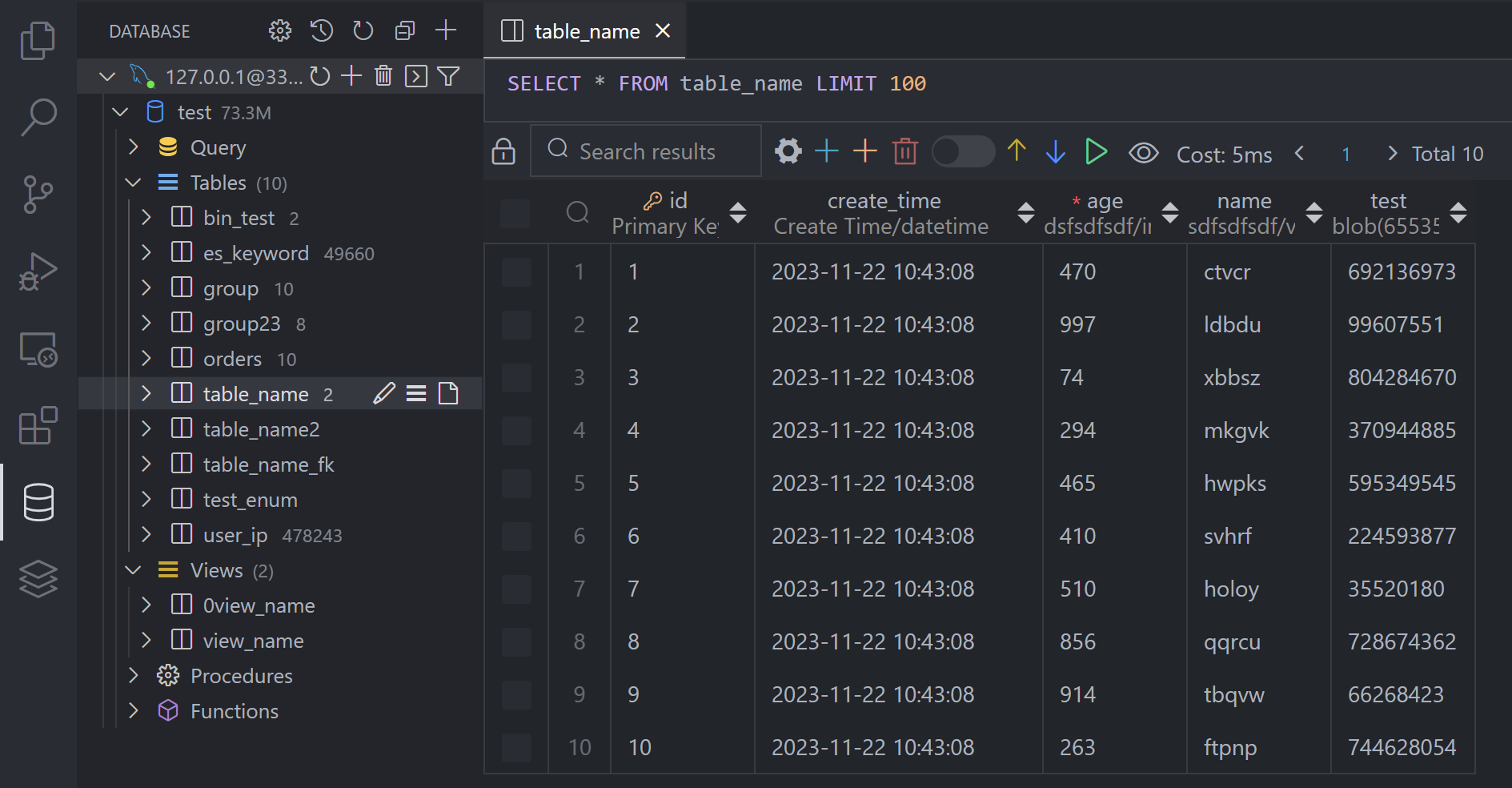Click the red trash delete-row icon
Screen dimensions: 1512x788
click(904, 151)
